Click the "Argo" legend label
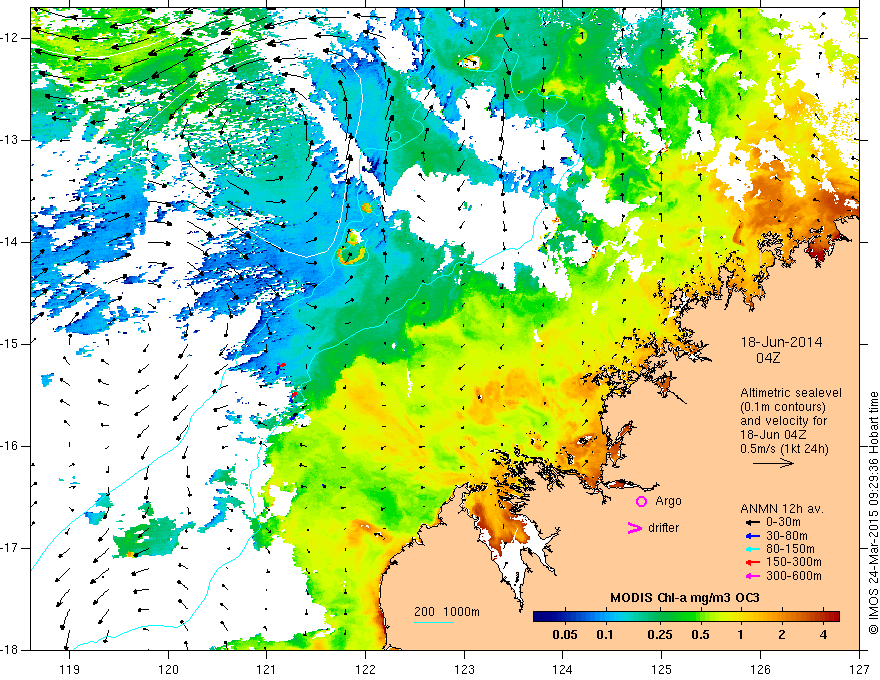 tap(668, 501)
